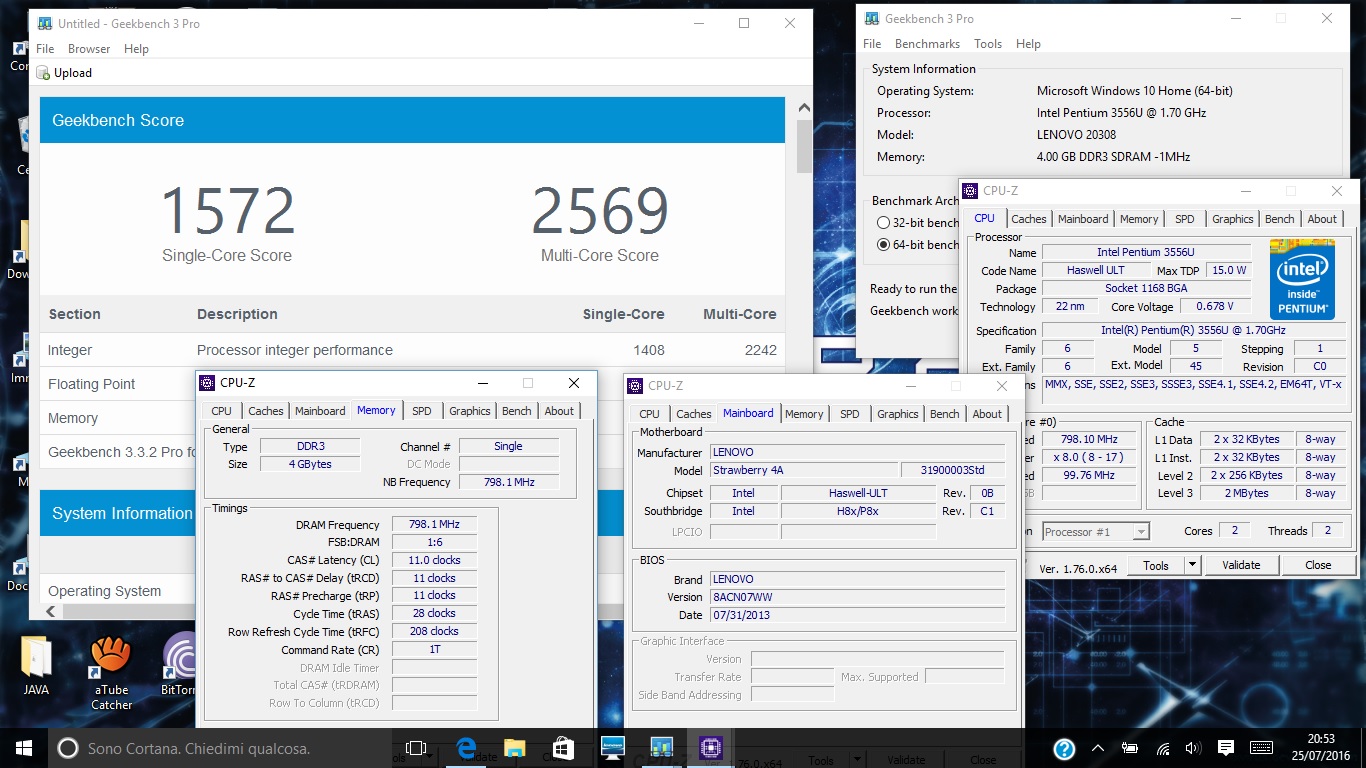Select the 32-bit benchmark radio button
The image size is (1366, 768).
click(883, 223)
